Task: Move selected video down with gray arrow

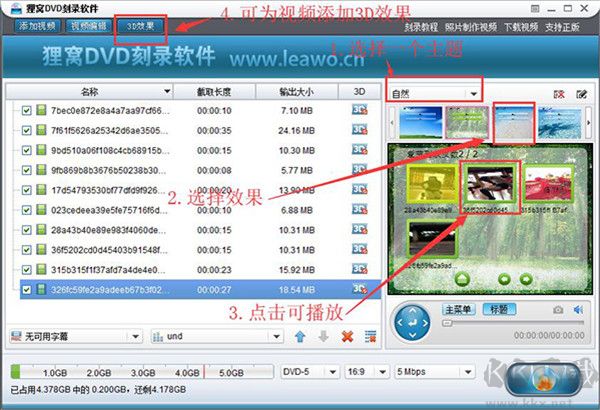Action: click(x=324, y=336)
